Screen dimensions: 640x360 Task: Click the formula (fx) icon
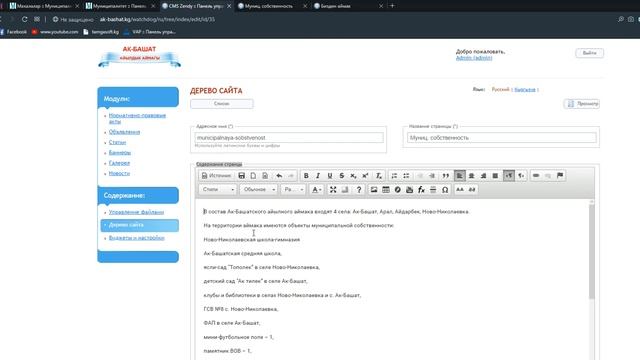[421, 190]
